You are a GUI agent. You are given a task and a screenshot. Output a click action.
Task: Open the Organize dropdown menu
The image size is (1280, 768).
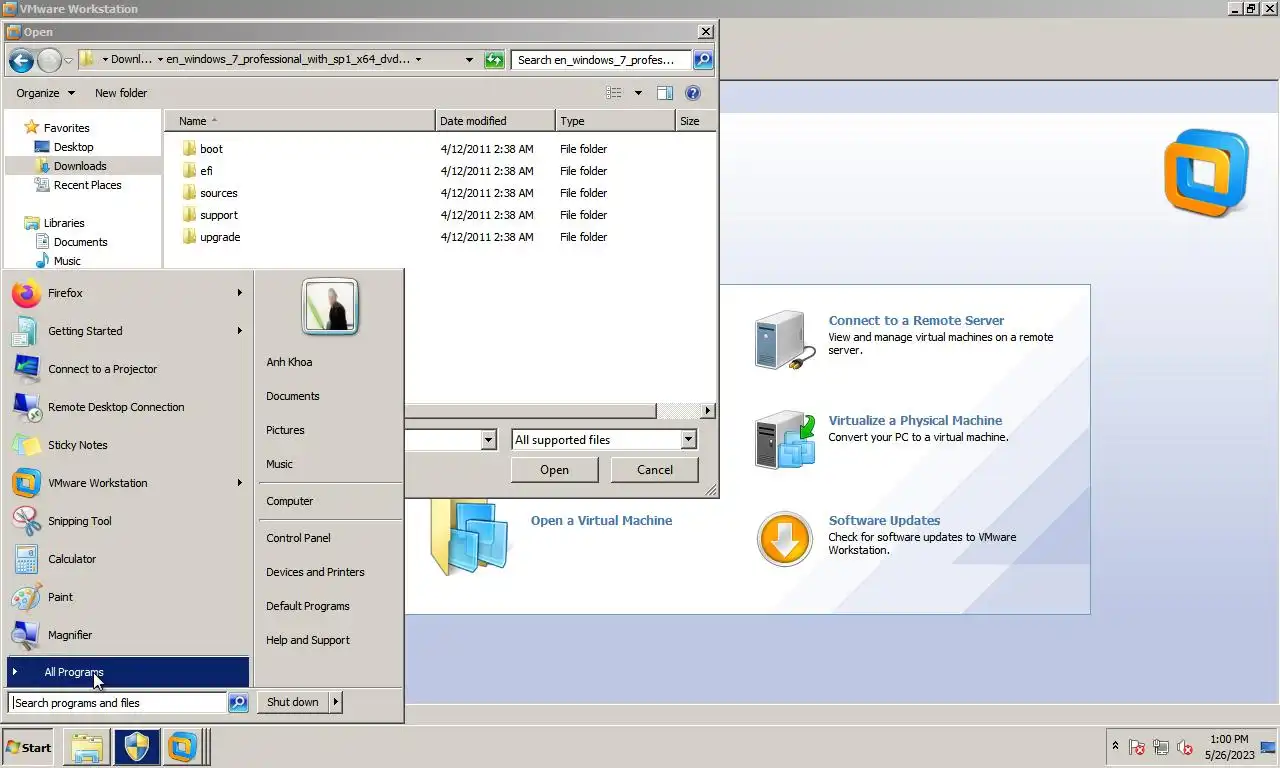[x=45, y=93]
